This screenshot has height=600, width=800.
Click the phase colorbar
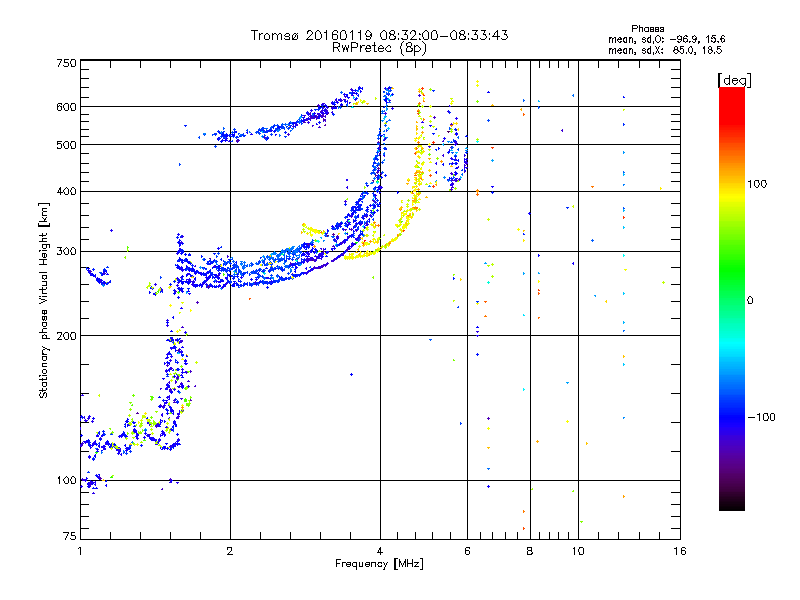click(732, 298)
